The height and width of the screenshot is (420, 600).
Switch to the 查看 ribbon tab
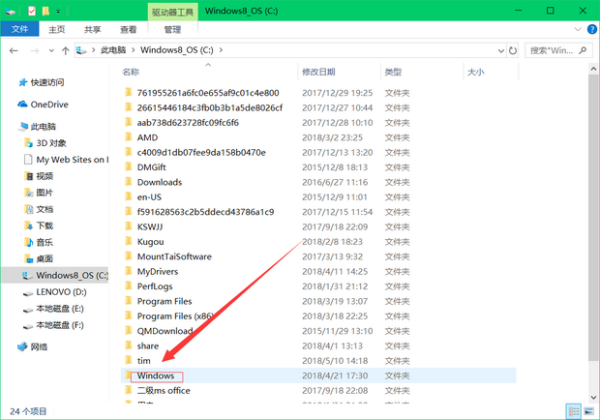tap(128, 30)
